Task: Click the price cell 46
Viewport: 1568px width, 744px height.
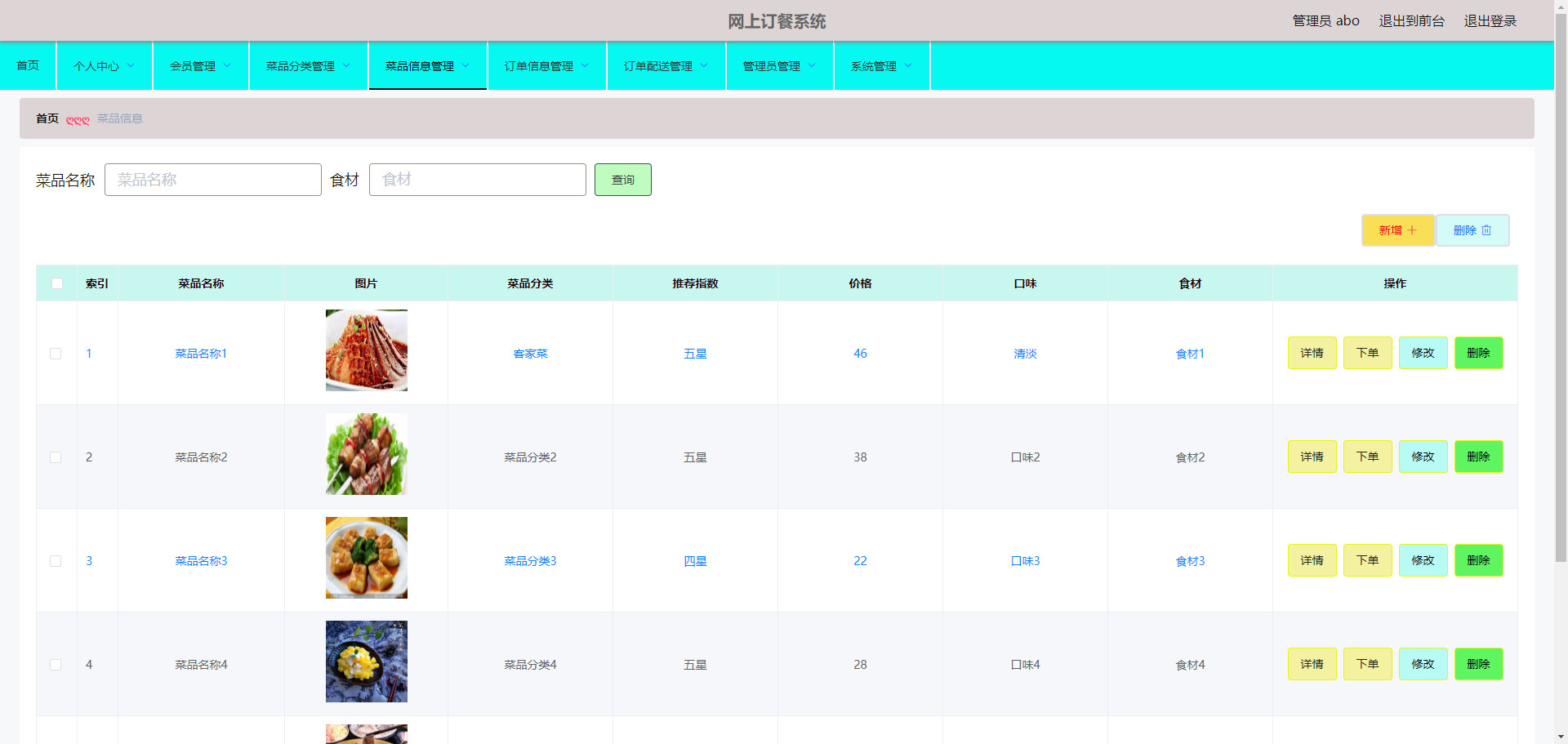Action: pos(861,354)
